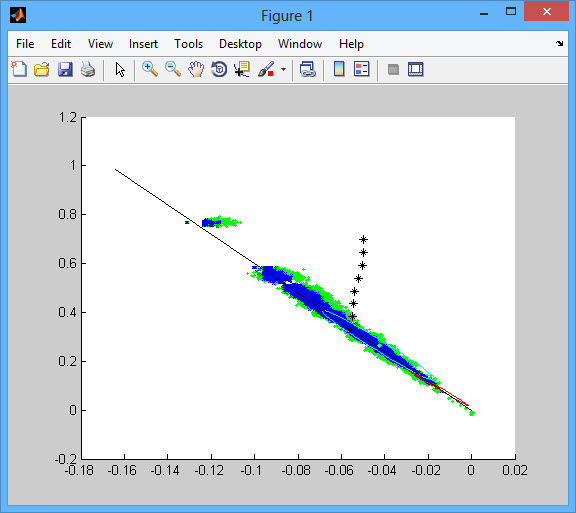Create a new figure with toolbar icon
This screenshot has height=513, width=576.
(19, 69)
